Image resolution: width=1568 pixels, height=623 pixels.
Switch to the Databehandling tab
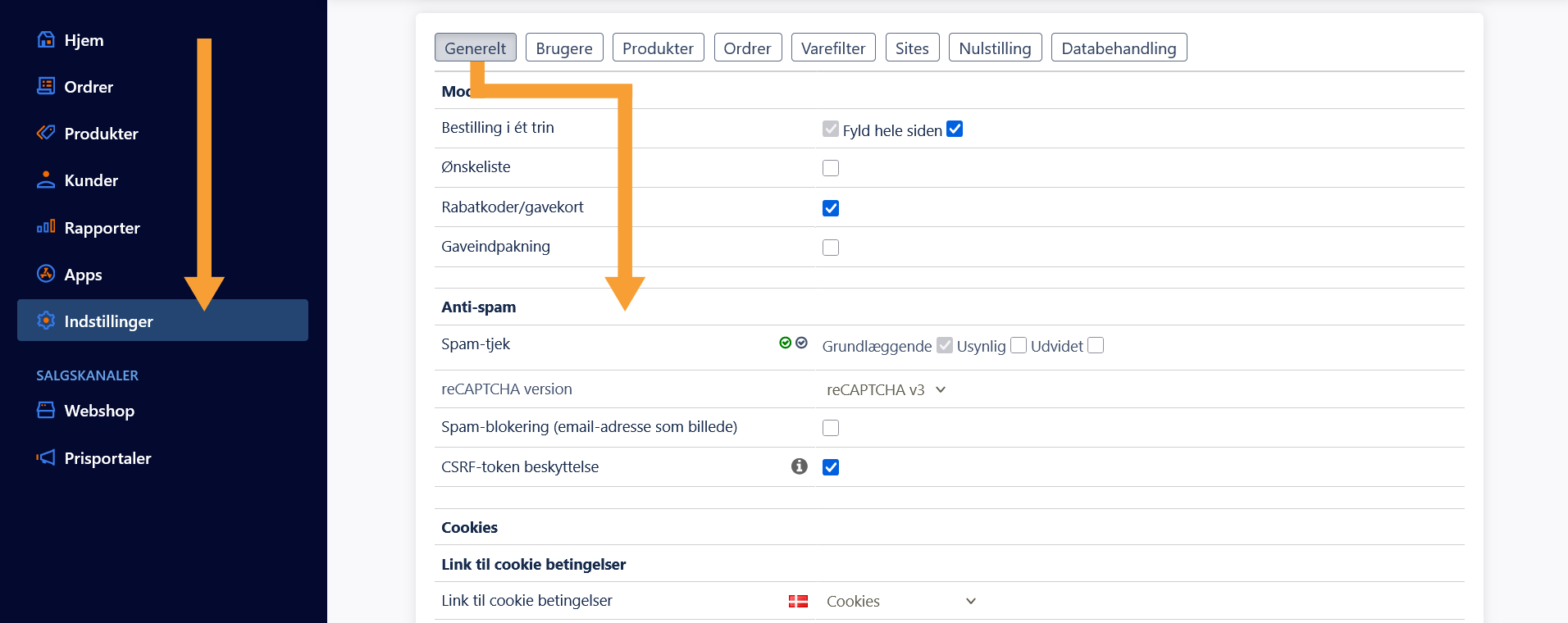pyautogui.click(x=1119, y=48)
